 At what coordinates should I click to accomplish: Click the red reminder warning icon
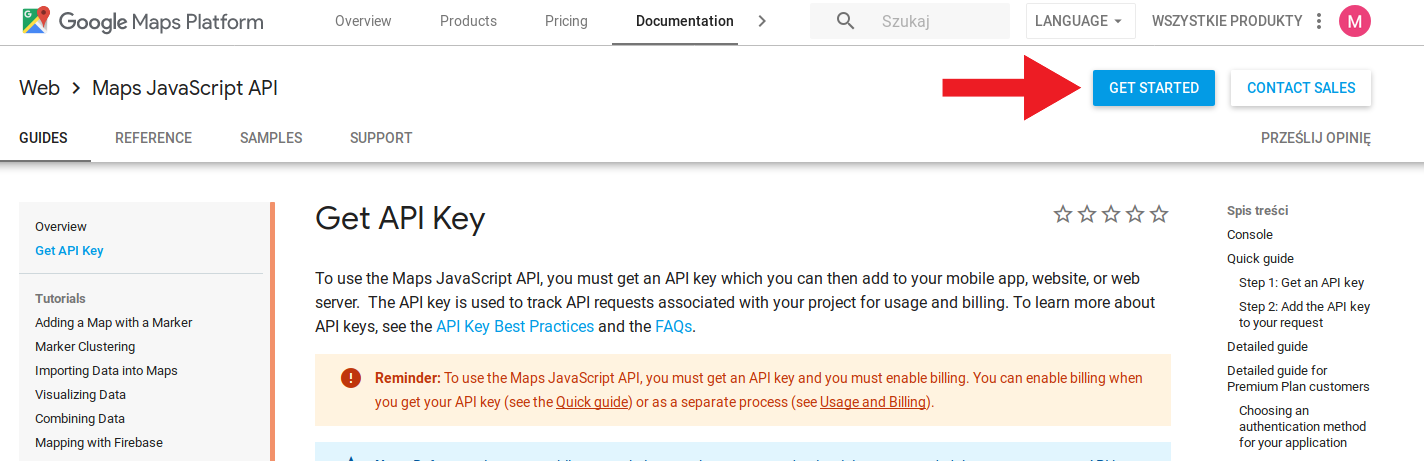pyautogui.click(x=350, y=378)
